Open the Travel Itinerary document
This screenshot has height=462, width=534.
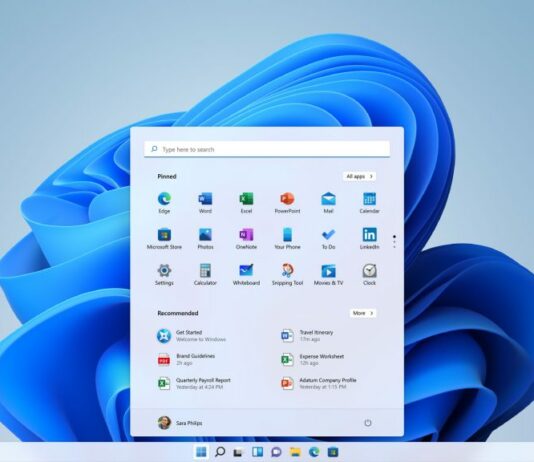click(x=307, y=336)
